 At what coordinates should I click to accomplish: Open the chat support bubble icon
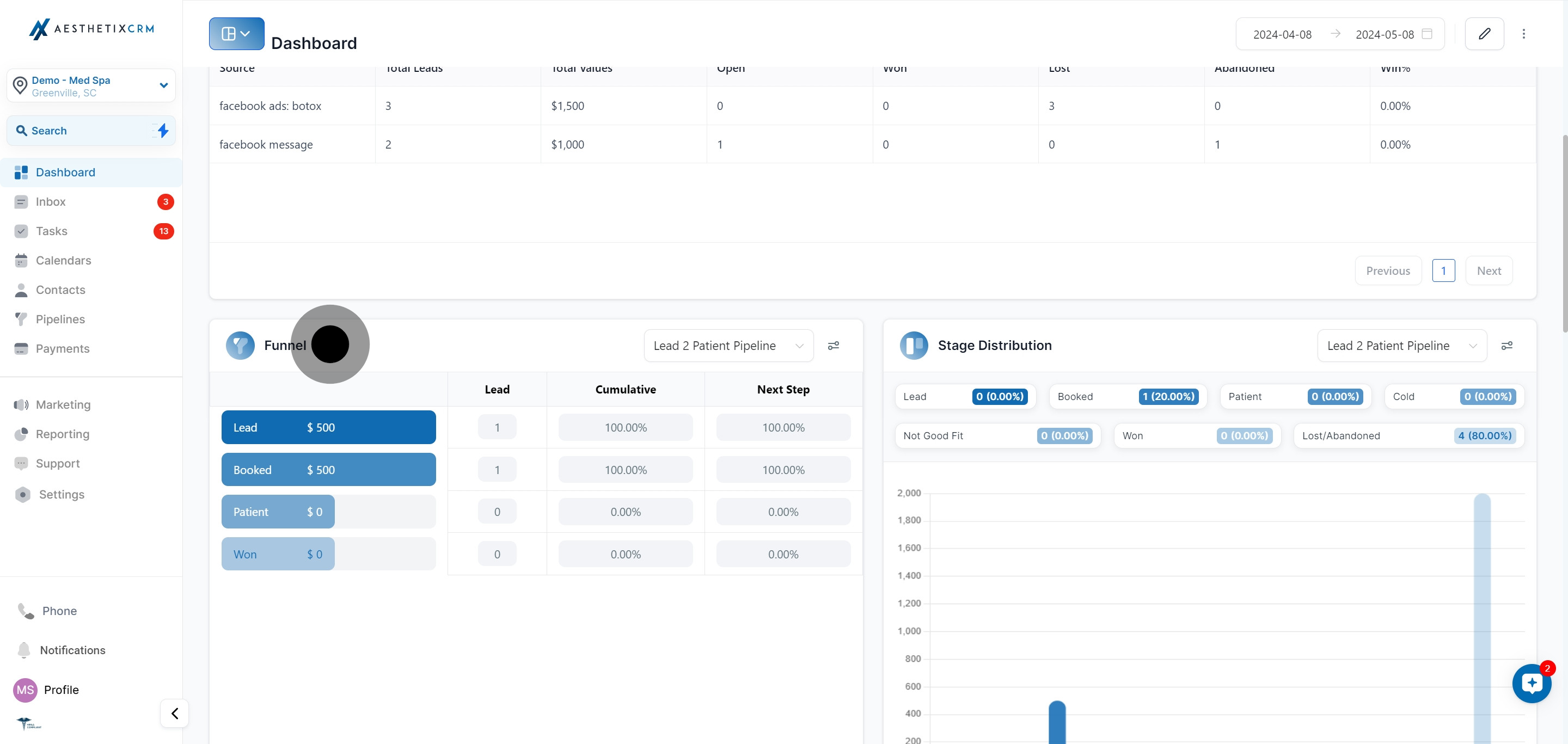1532,683
